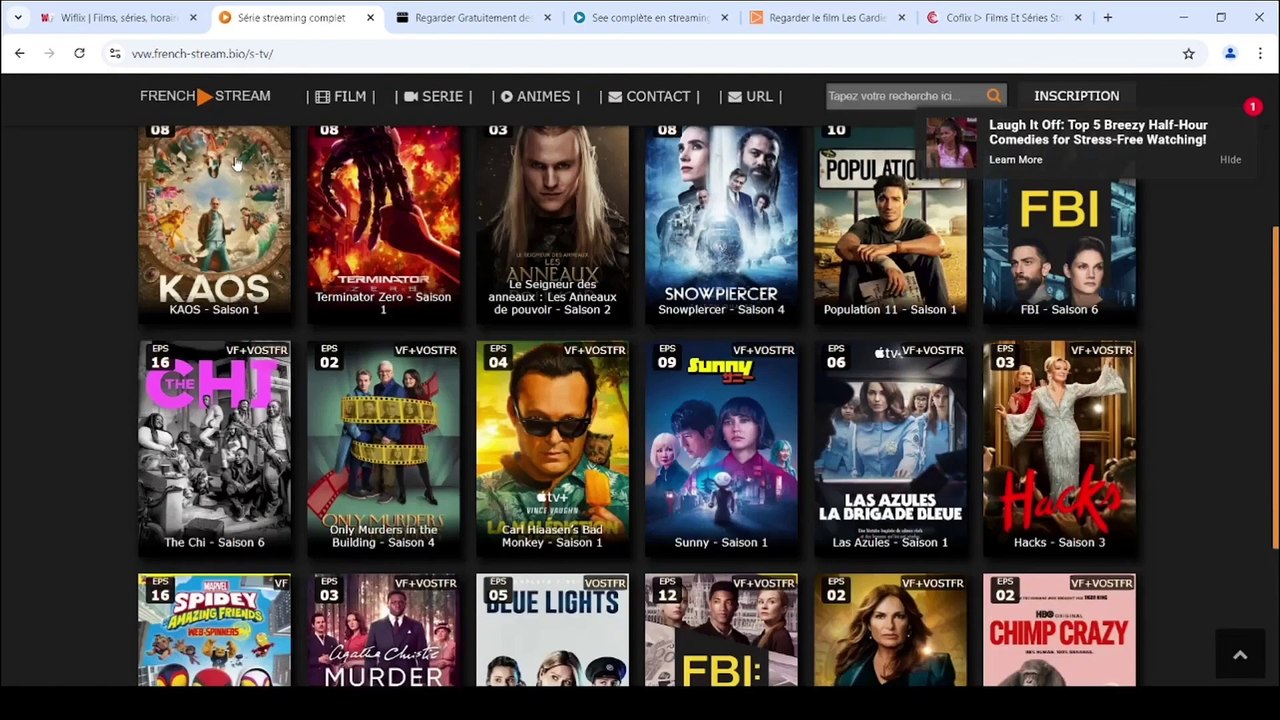Image resolution: width=1280 pixels, height=720 pixels.
Task: Open the browser profile icon
Action: (1230, 53)
